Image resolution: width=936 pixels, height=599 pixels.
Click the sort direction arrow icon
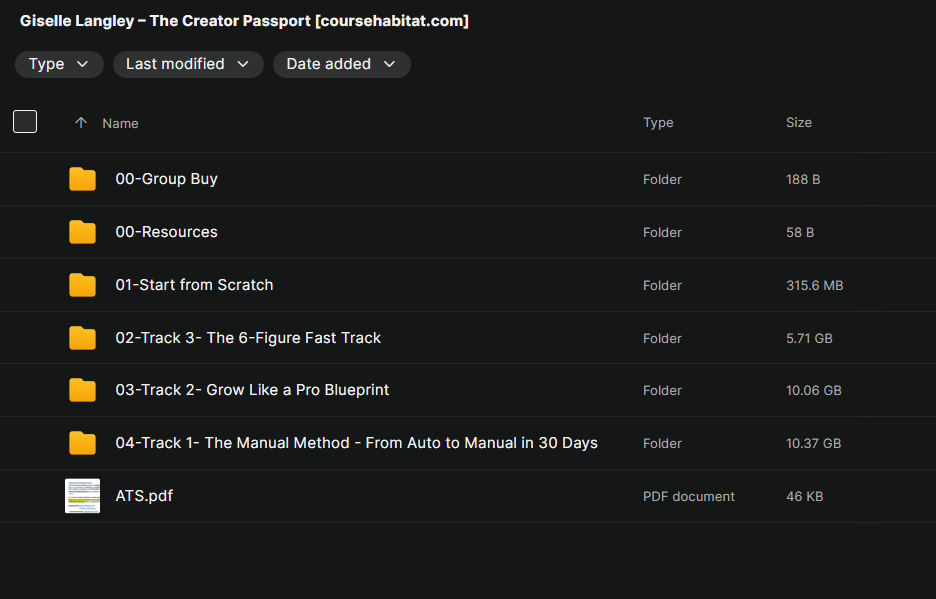pos(81,123)
